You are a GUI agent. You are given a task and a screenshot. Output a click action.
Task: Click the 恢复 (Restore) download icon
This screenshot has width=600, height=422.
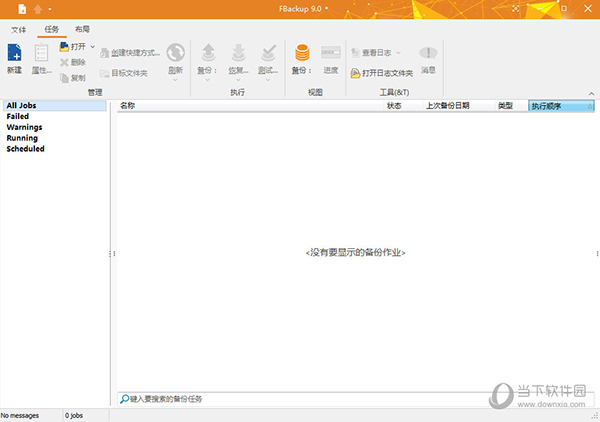[238, 52]
